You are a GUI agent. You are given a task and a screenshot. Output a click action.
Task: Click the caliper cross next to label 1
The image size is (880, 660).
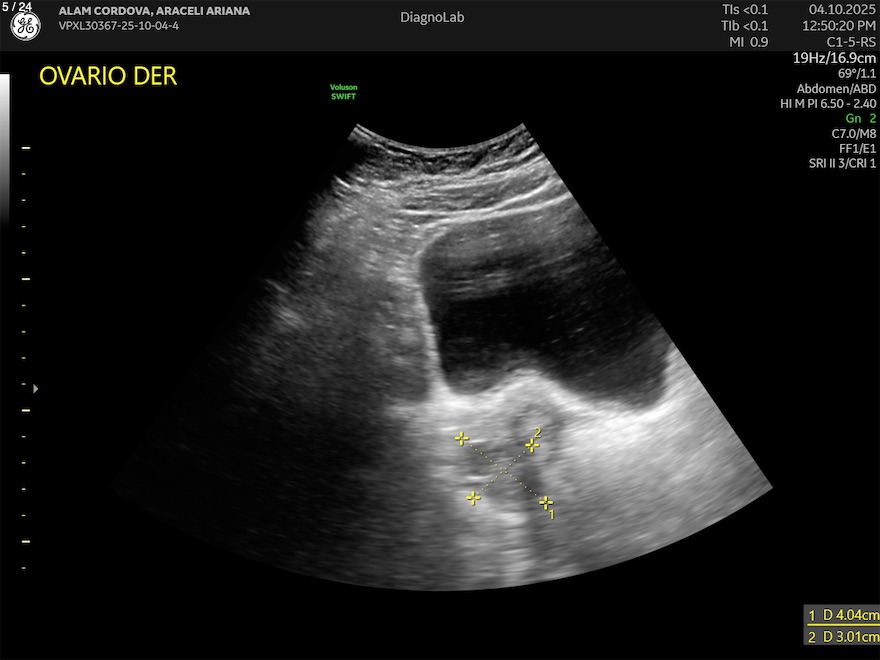pyautogui.click(x=545, y=502)
